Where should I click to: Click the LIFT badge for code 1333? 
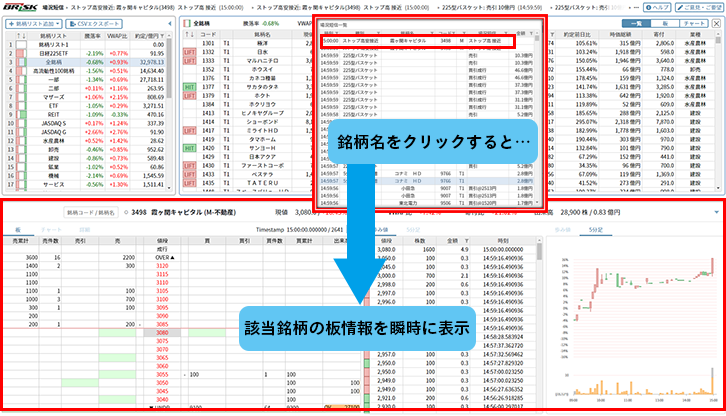click(x=189, y=61)
